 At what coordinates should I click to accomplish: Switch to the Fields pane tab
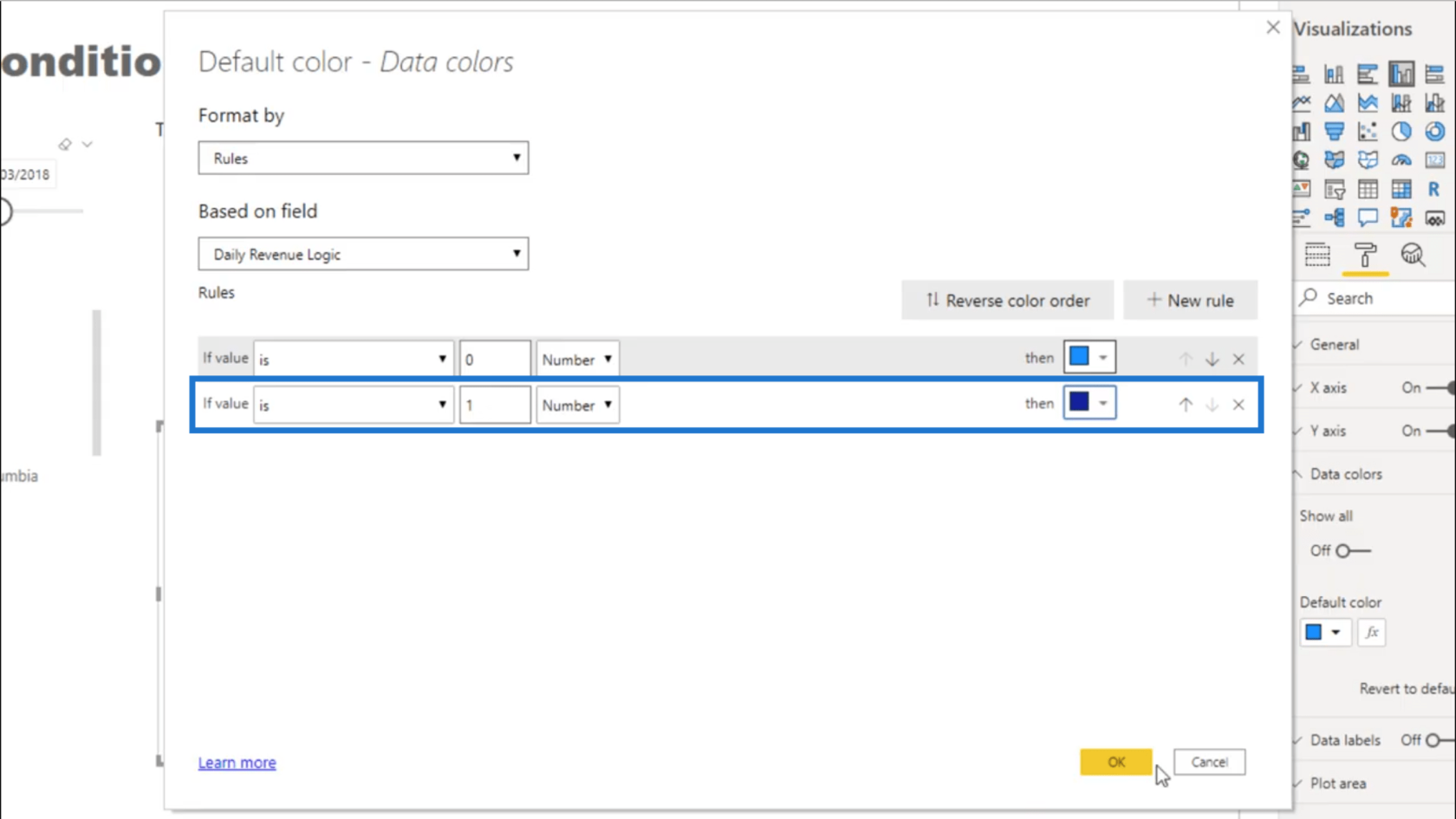click(x=1317, y=255)
